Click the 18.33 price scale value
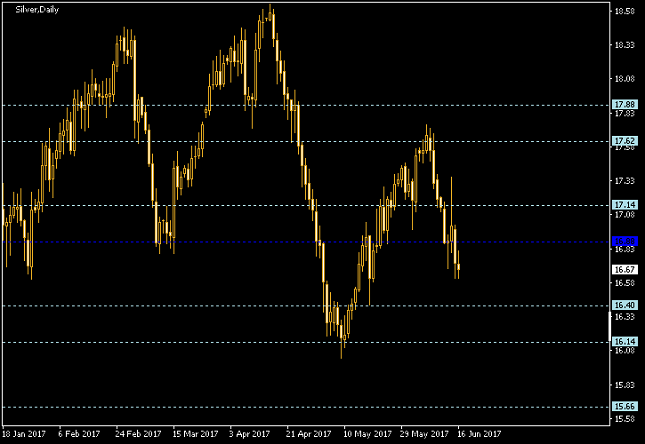Image resolution: width=645 pixels, height=444 pixels. [624, 45]
